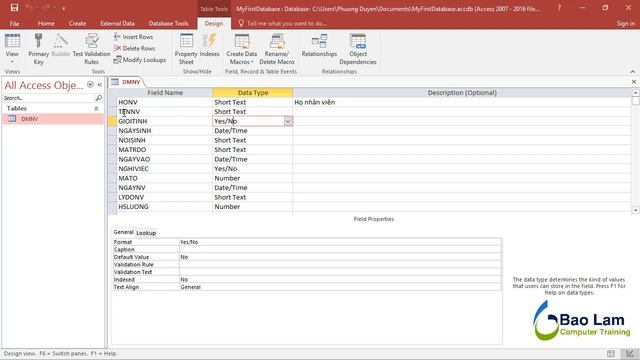Image resolution: width=640 pixels, height=360 pixels.
Task: Select the Lookup tab in Field Properties
Action: click(146, 233)
